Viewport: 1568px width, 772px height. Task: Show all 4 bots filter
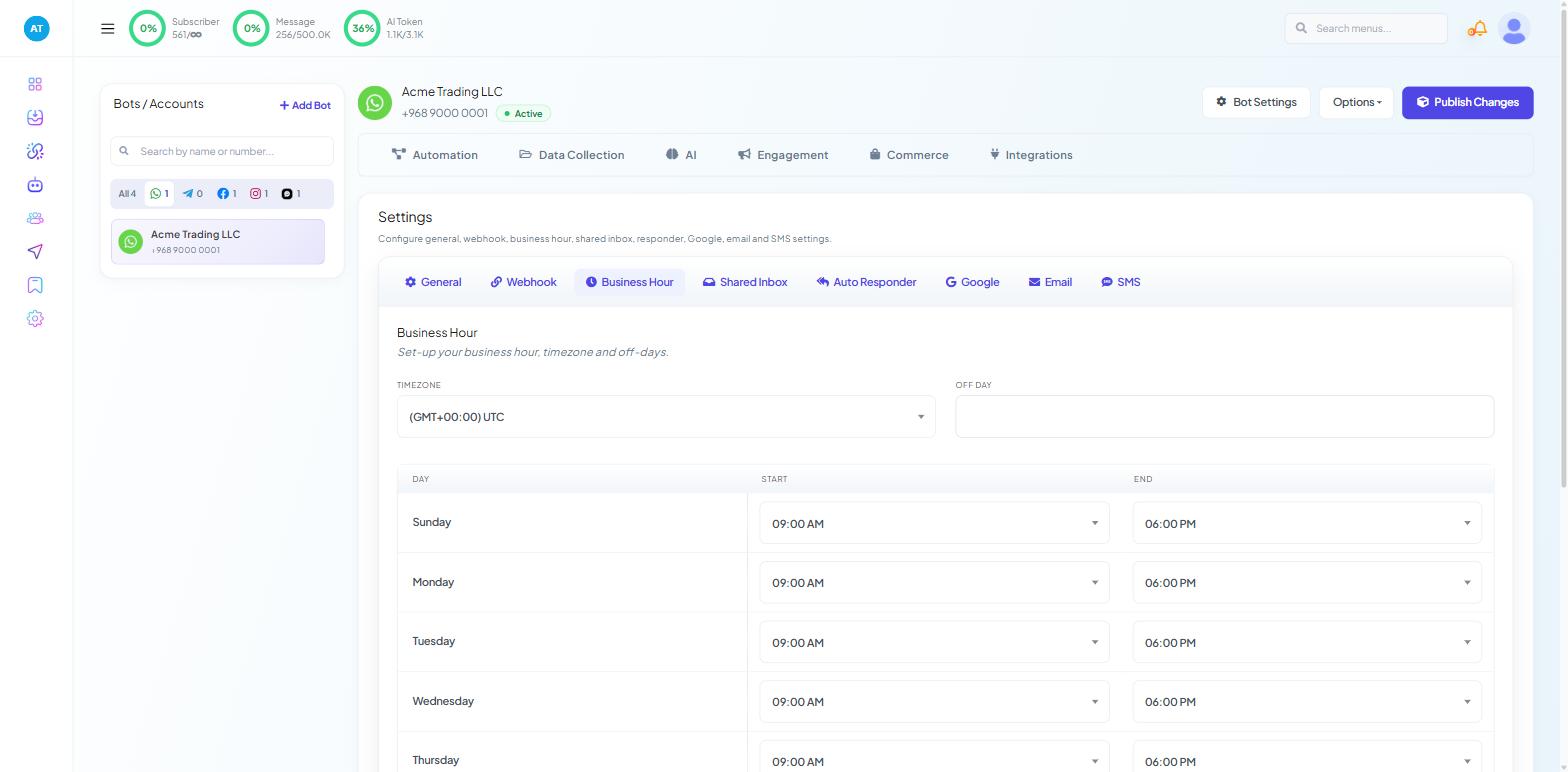[127, 194]
